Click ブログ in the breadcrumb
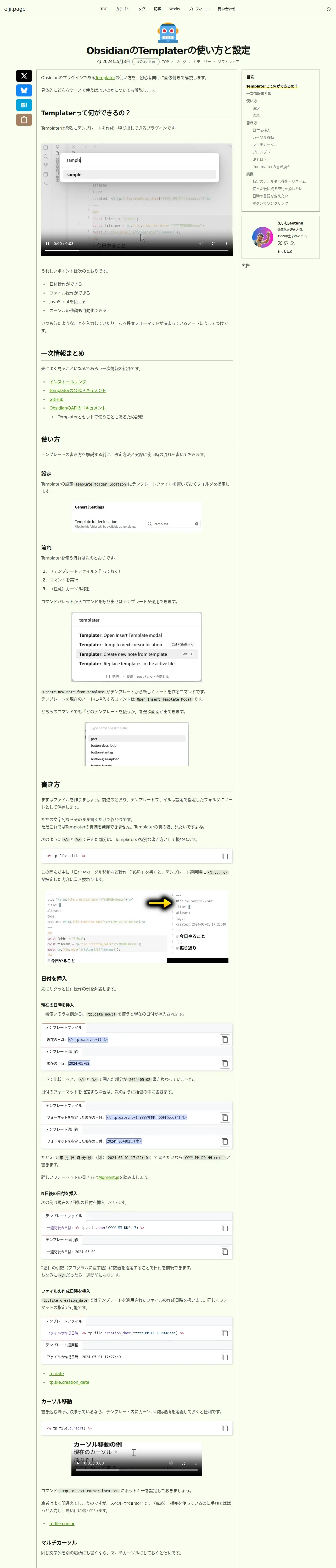The height and width of the screenshot is (1568, 336). coord(181,61)
